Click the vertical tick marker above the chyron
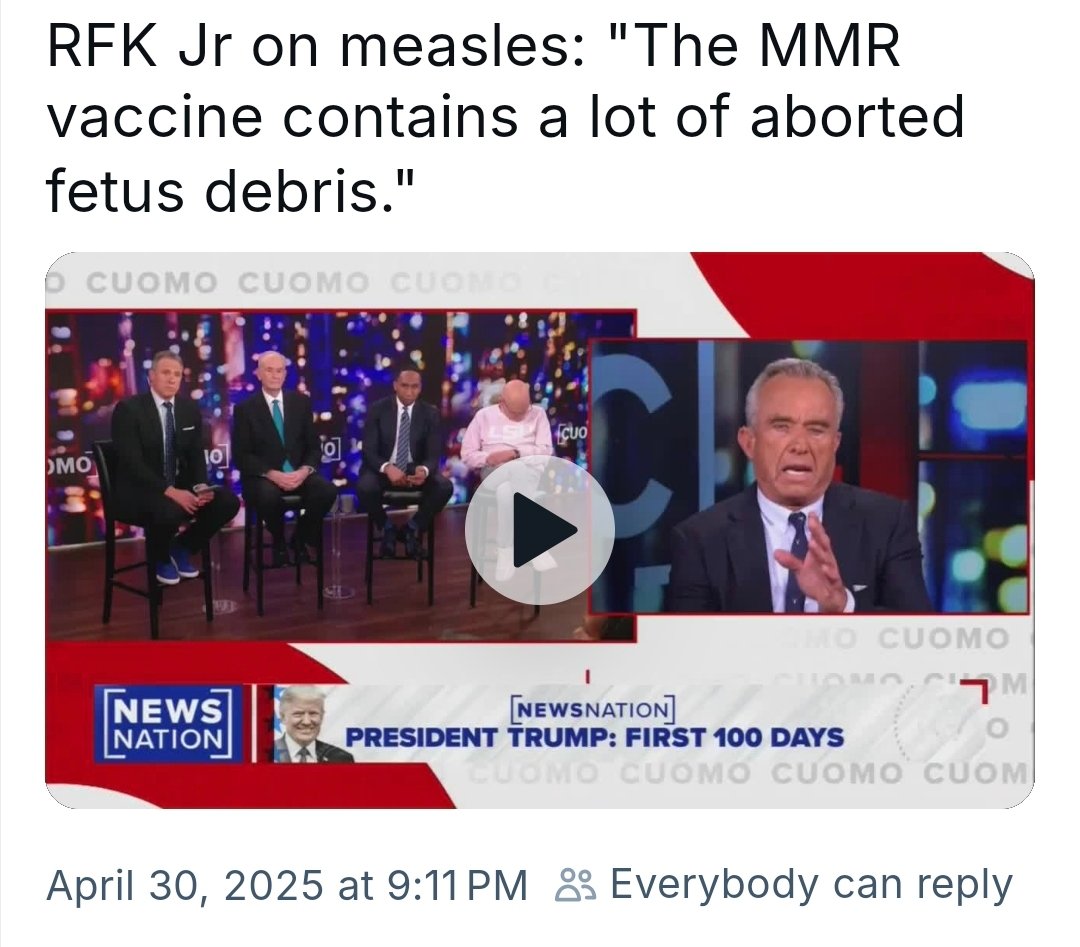 click(589, 674)
